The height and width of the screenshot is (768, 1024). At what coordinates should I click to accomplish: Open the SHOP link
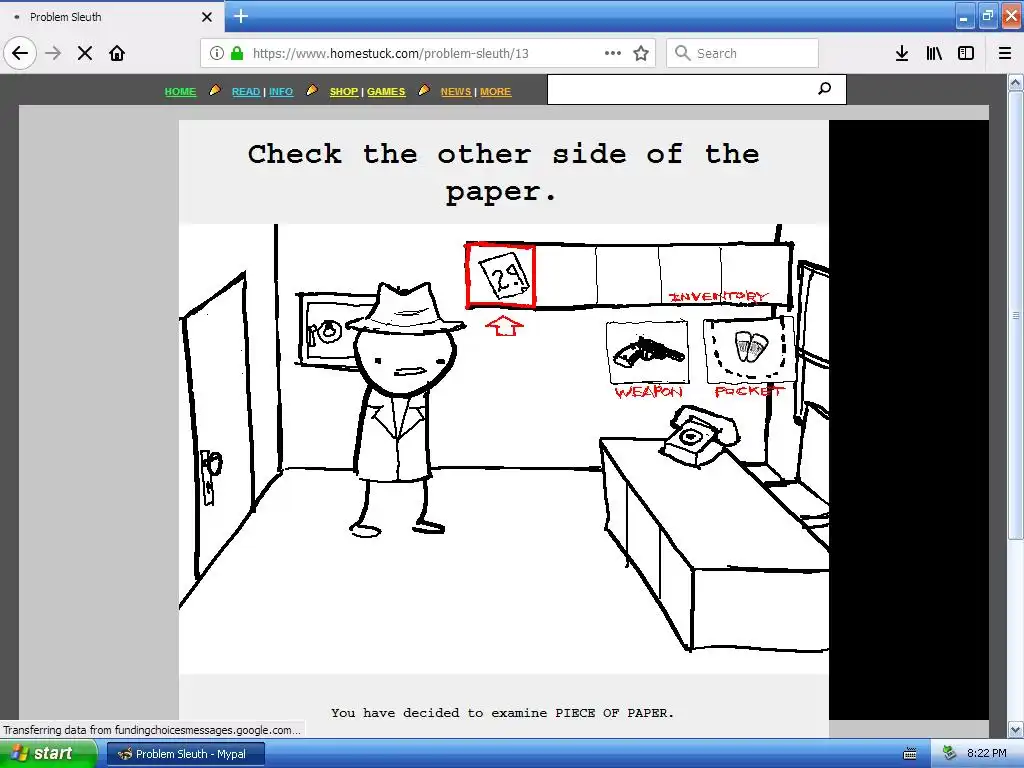coord(344,91)
